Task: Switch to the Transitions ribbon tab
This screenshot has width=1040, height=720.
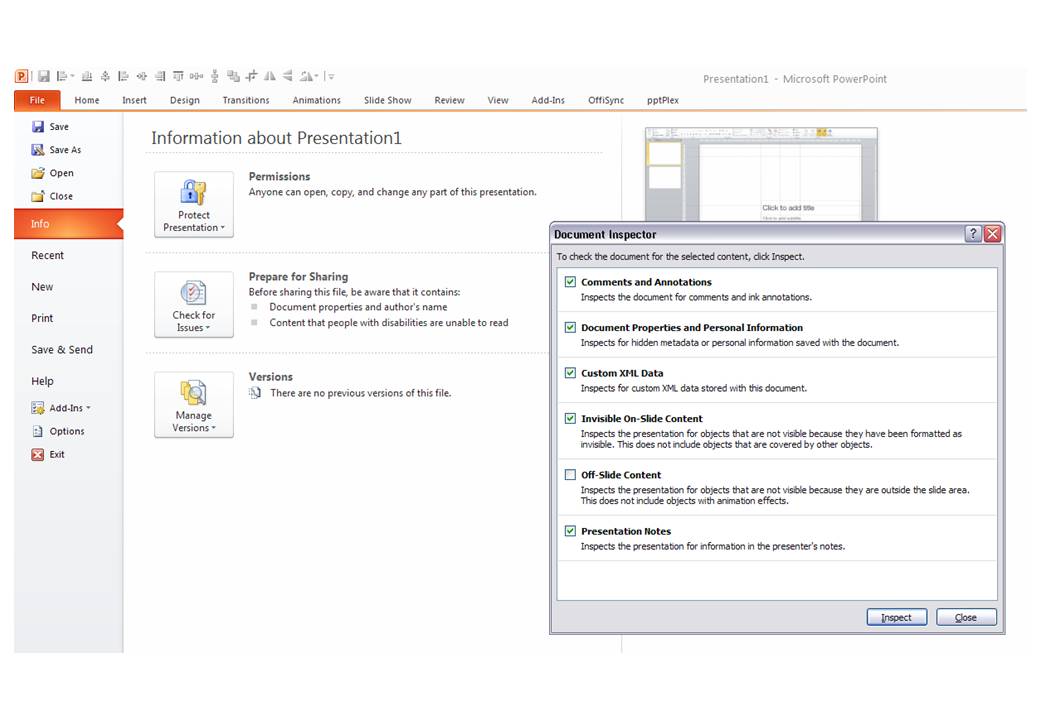Action: tap(246, 100)
